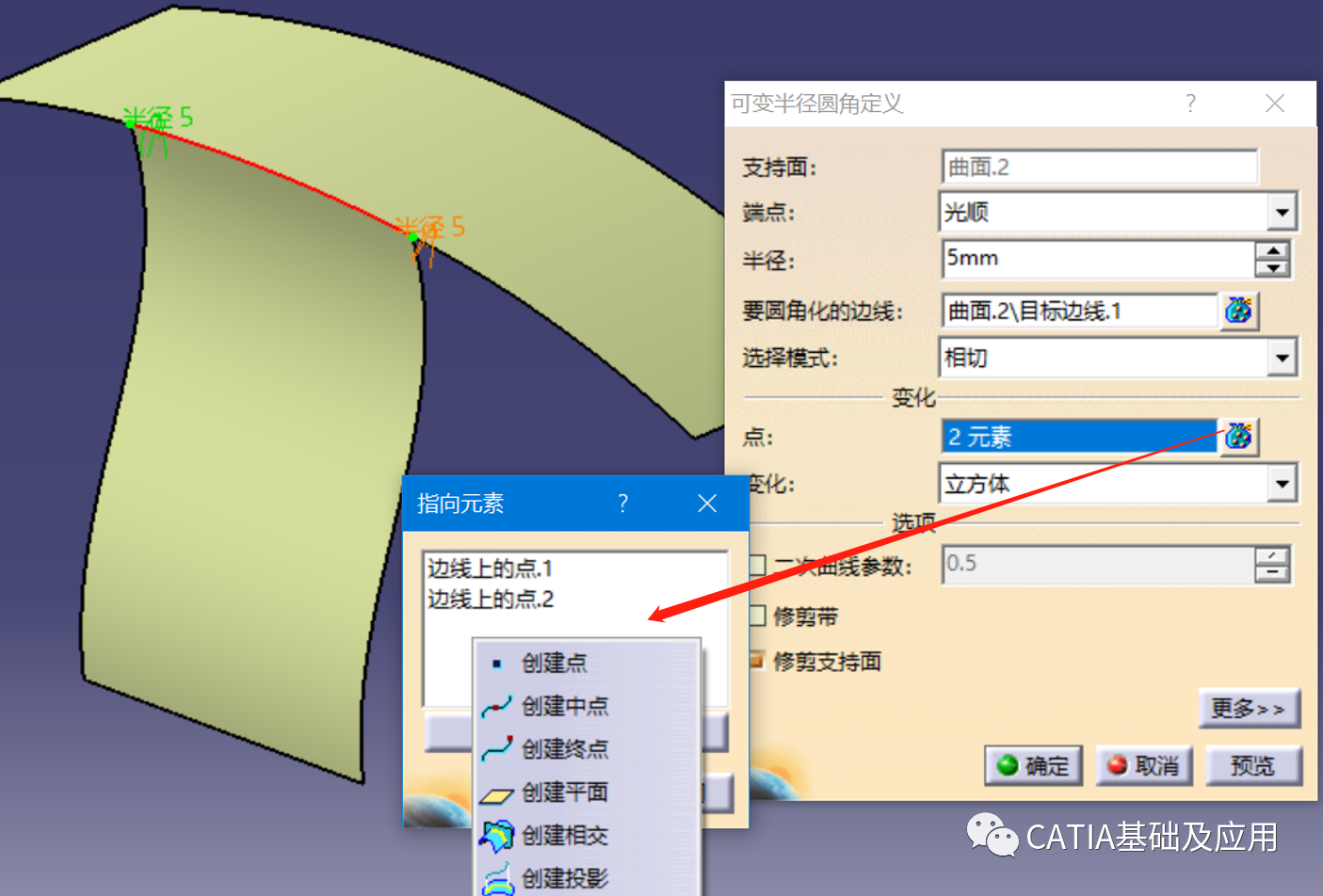Select the orange 半径 5 label in the viewport

(x=430, y=227)
